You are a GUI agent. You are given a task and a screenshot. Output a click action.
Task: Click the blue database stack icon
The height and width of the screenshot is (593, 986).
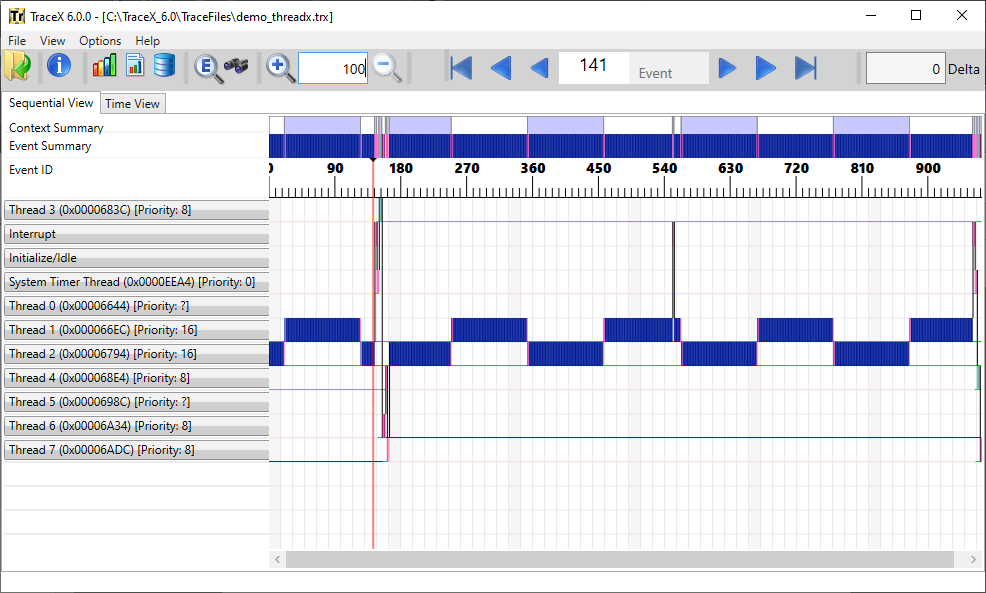tap(164, 66)
